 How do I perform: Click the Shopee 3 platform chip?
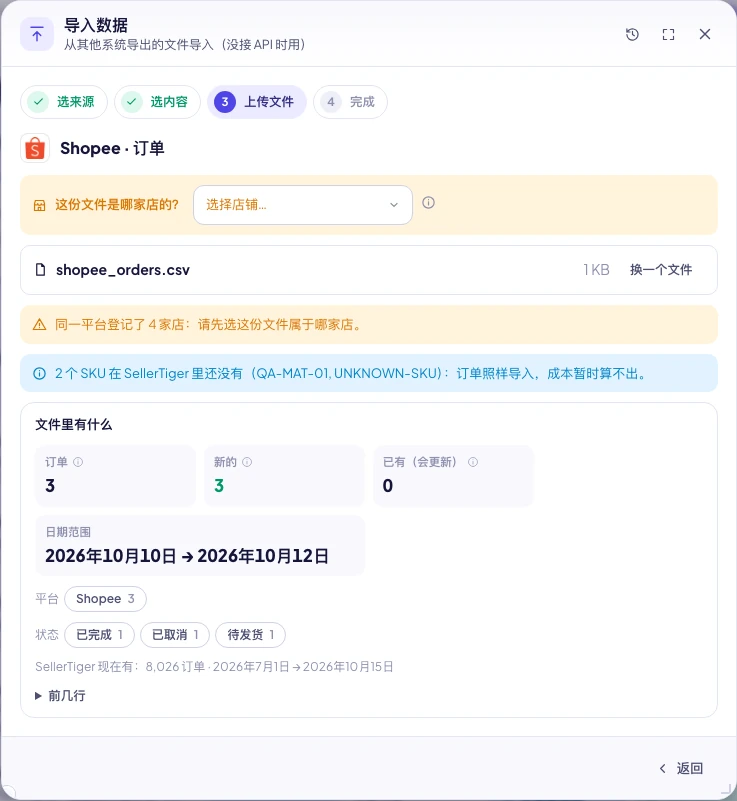click(105, 599)
